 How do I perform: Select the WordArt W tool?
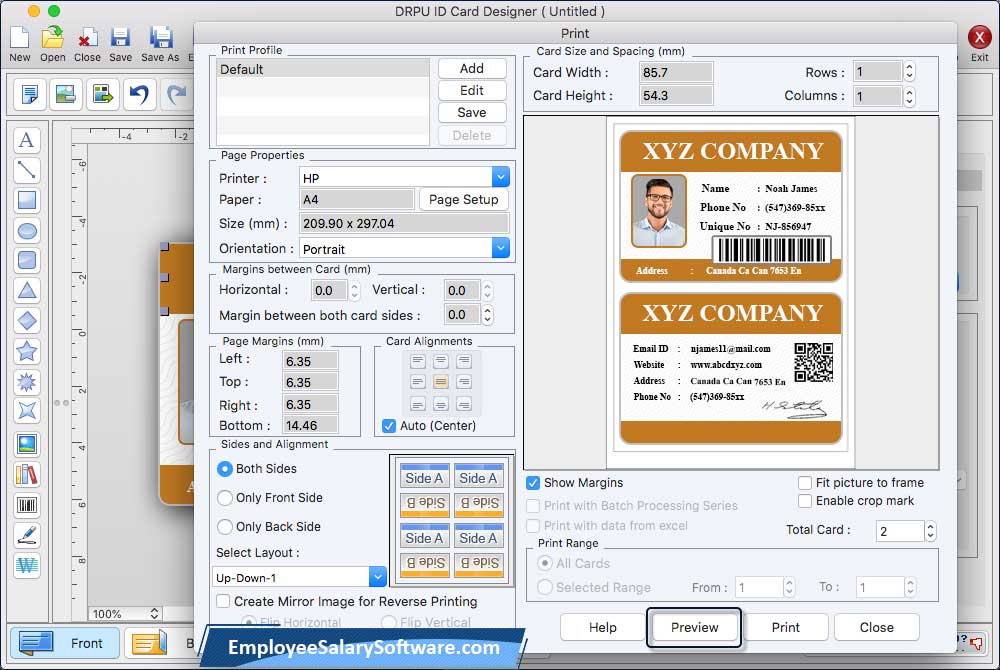click(27, 565)
